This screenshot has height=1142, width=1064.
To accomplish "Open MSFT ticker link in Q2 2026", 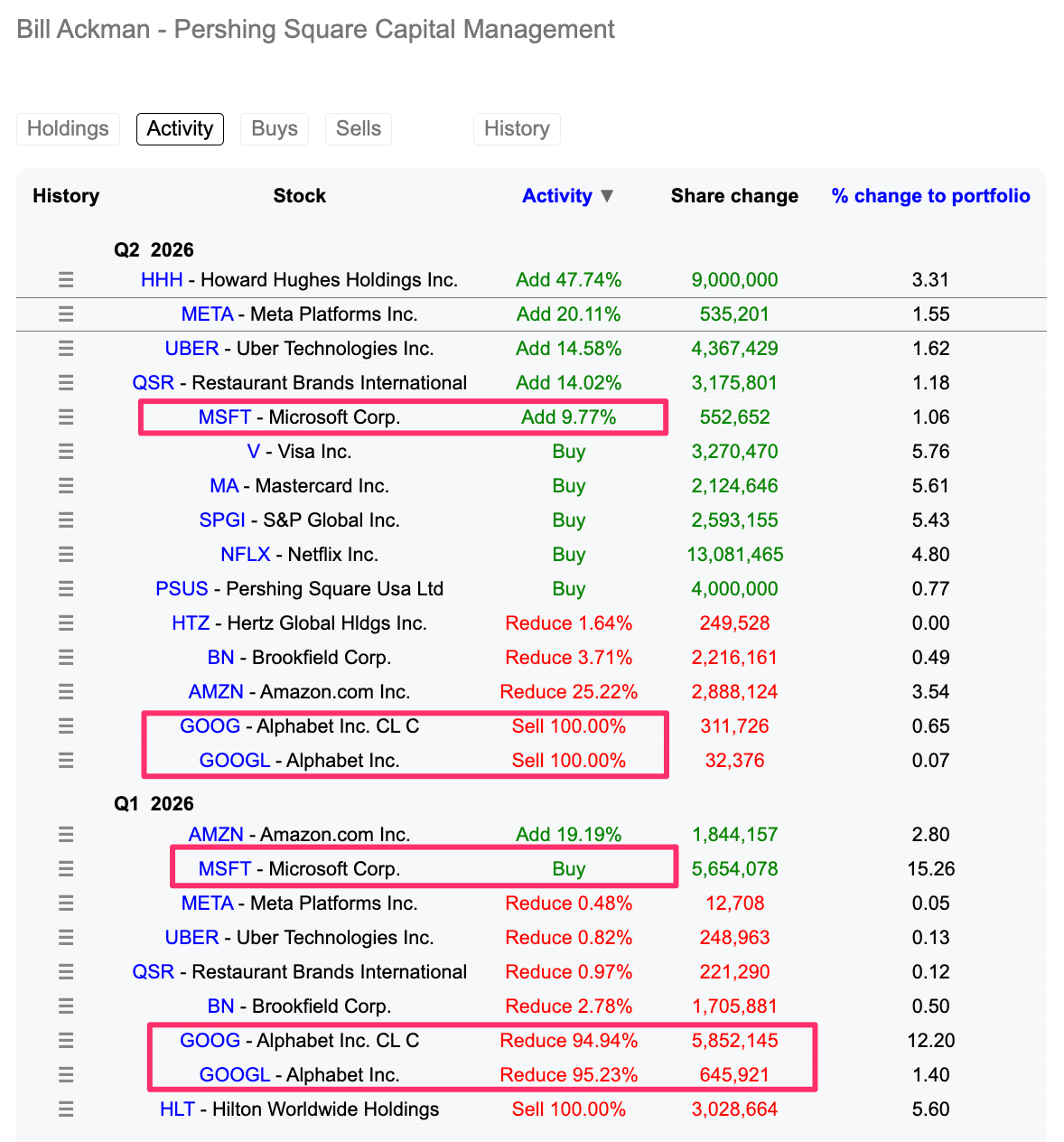I will (225, 417).
